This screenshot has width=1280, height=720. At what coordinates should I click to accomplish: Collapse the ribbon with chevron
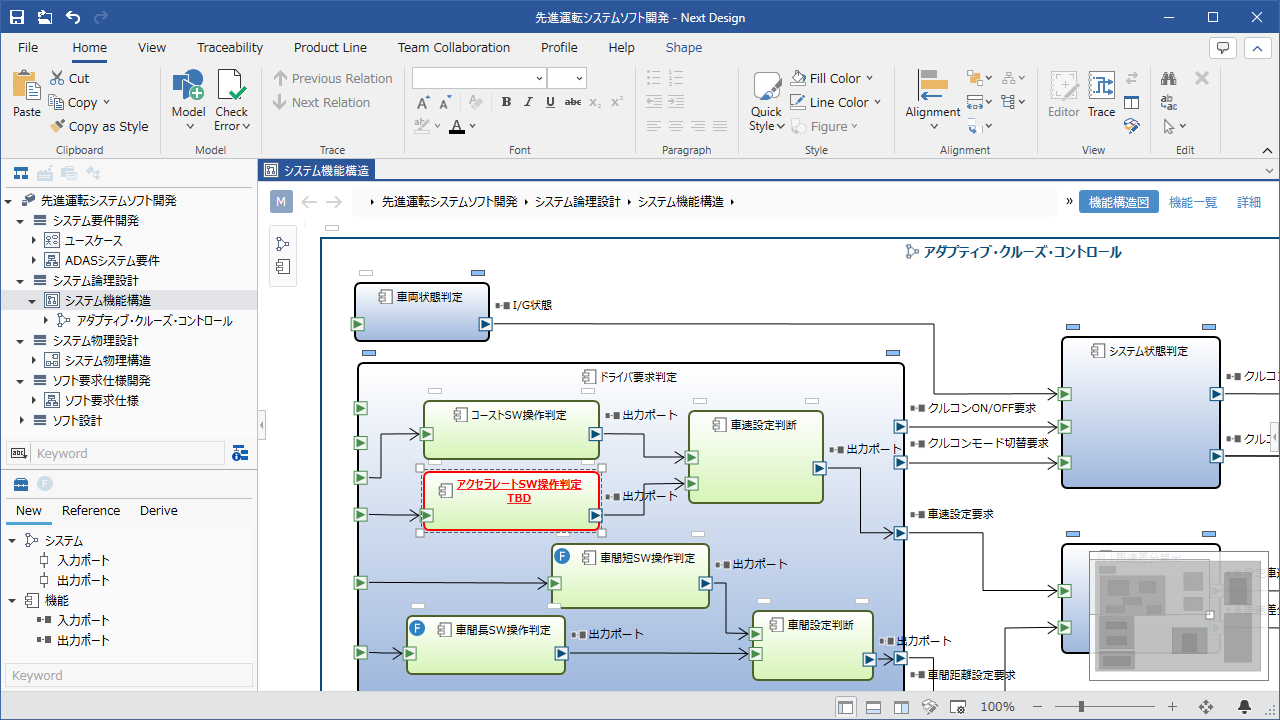pyautogui.click(x=1268, y=149)
